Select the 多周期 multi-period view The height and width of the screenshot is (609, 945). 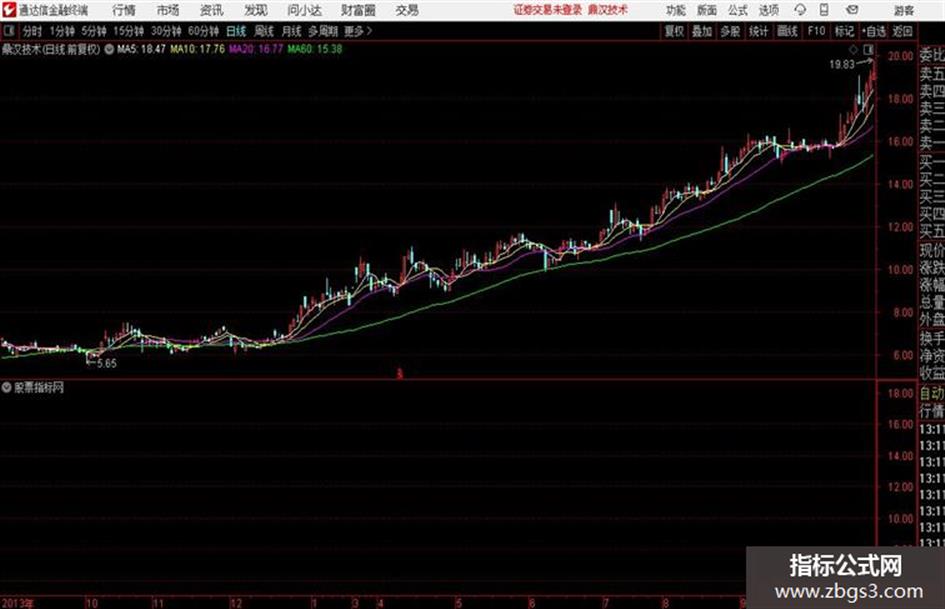point(323,31)
